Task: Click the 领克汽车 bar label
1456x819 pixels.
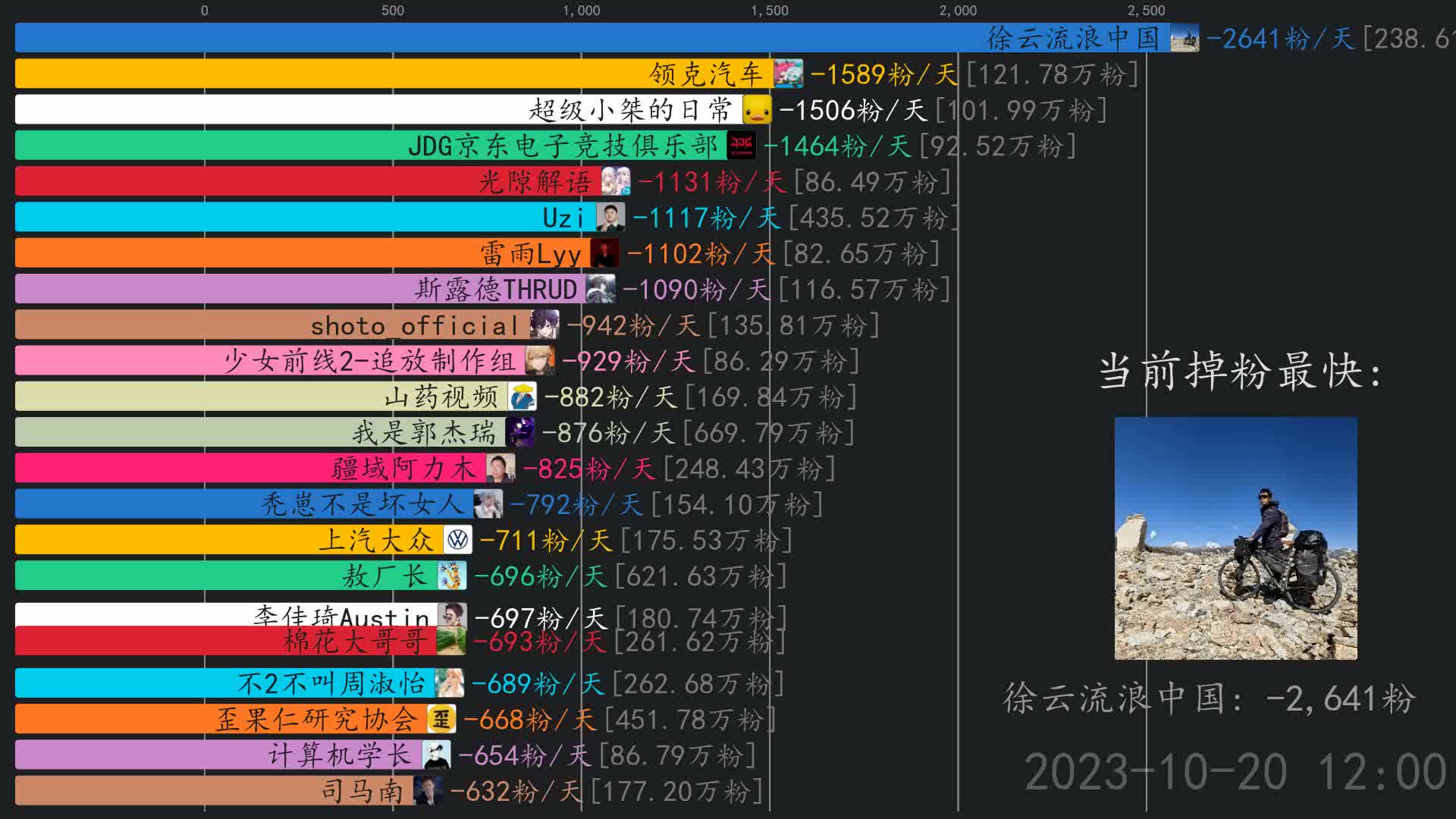Action: 706,74
